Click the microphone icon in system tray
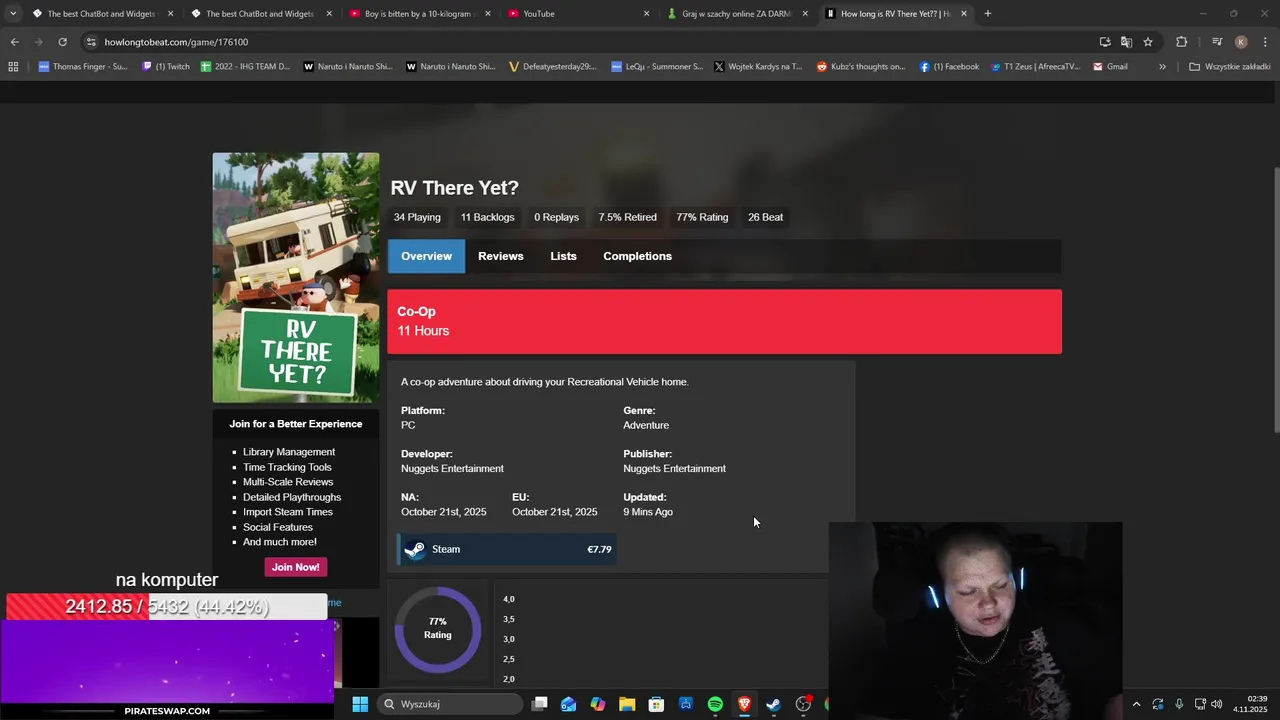 (1179, 704)
